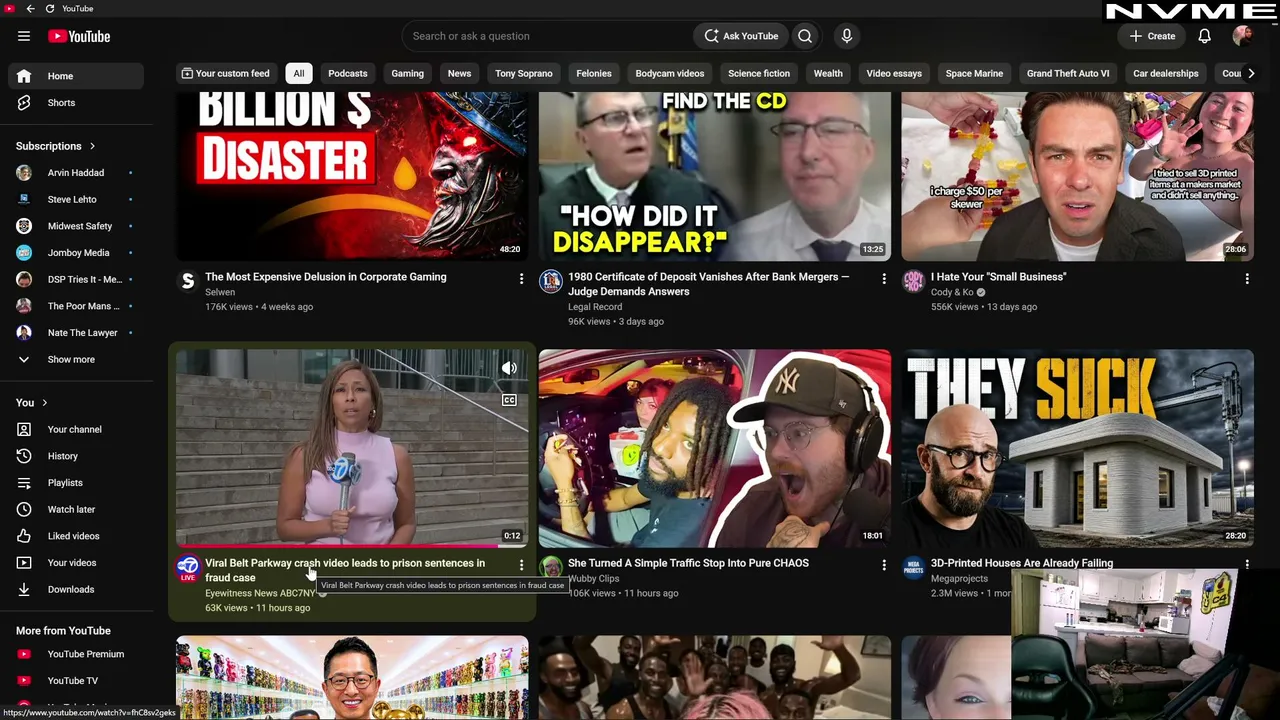Open the Subscriptions section header
Image resolution: width=1280 pixels, height=720 pixels.
[56, 146]
